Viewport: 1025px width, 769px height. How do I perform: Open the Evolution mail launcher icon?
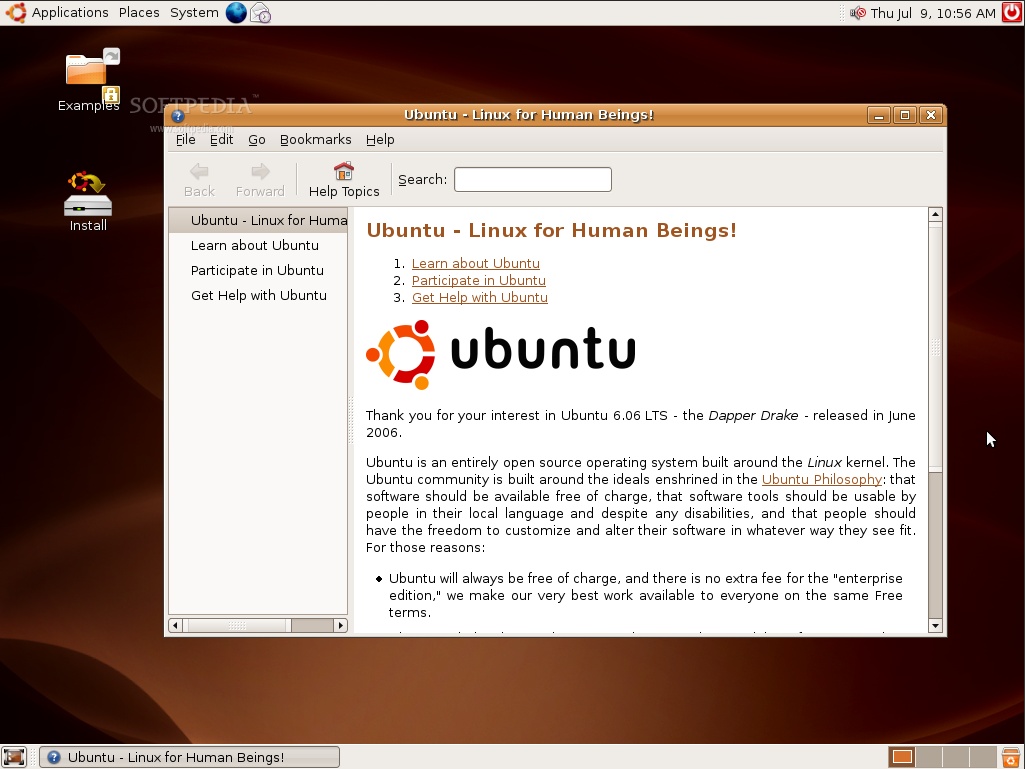260,13
